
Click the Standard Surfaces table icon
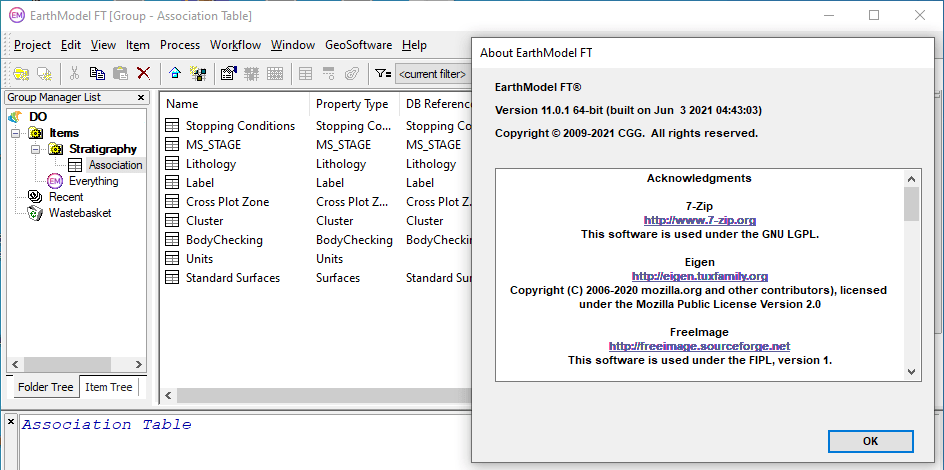pos(172,277)
